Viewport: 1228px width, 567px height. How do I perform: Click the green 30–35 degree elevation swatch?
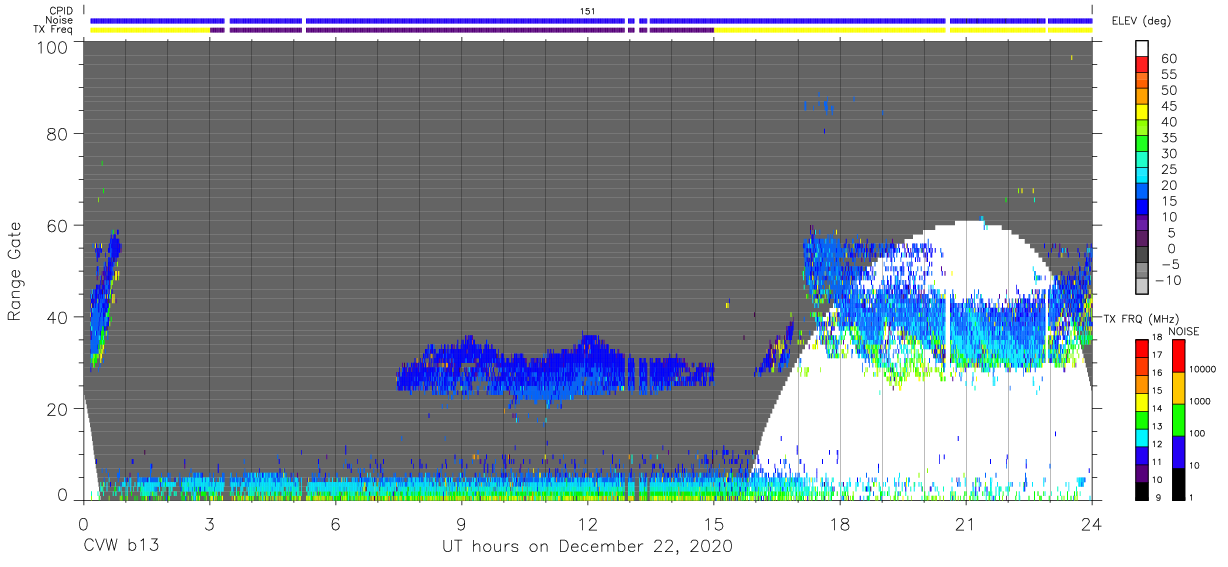[1144, 144]
